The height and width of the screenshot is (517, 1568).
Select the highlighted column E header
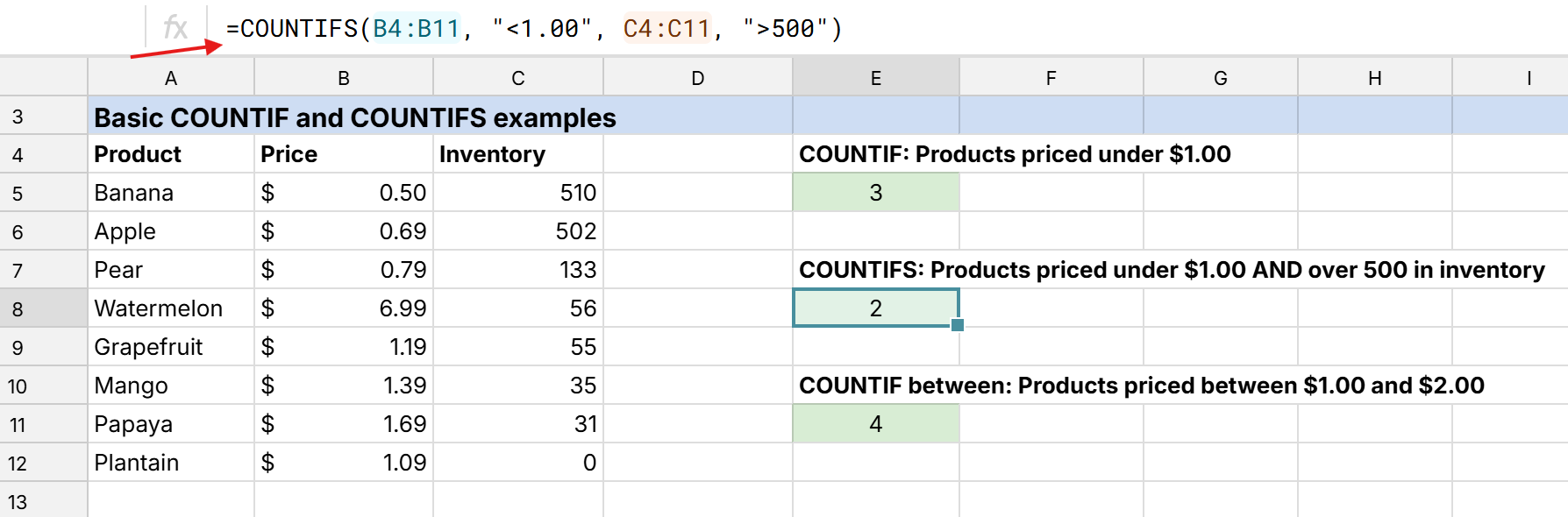point(875,78)
